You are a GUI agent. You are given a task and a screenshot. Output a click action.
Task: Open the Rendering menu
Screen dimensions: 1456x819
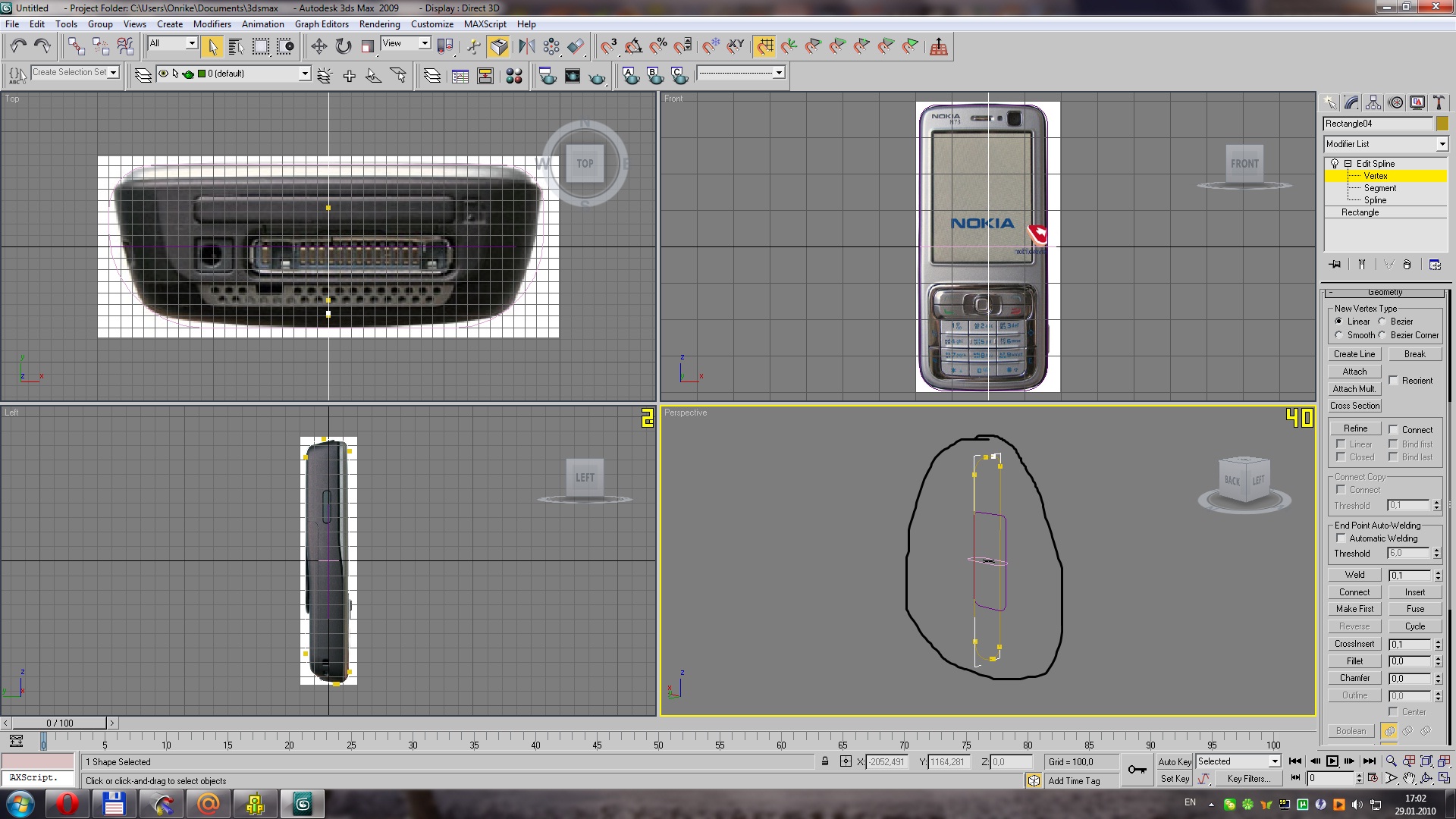[379, 24]
